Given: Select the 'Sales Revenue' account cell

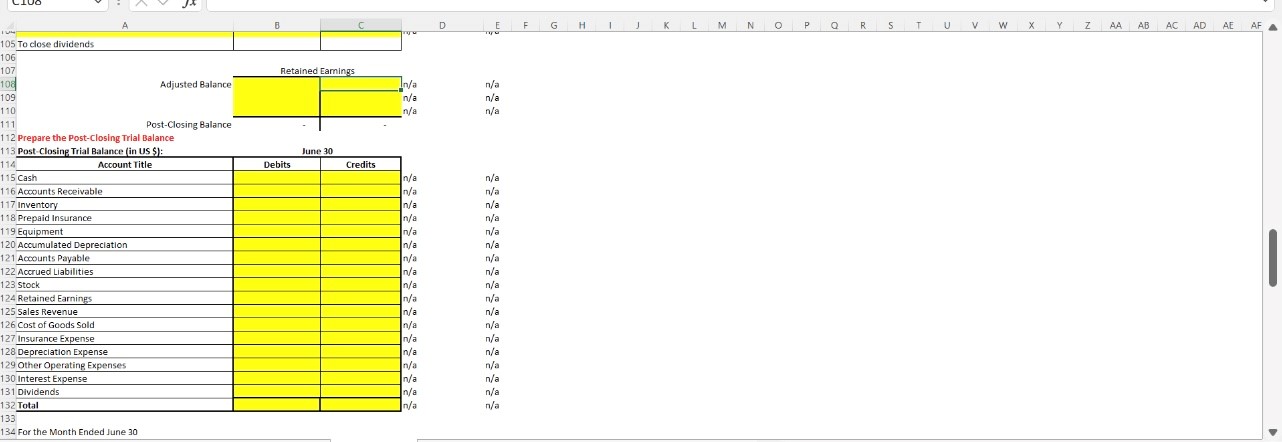Looking at the screenshot, I should coord(125,312).
